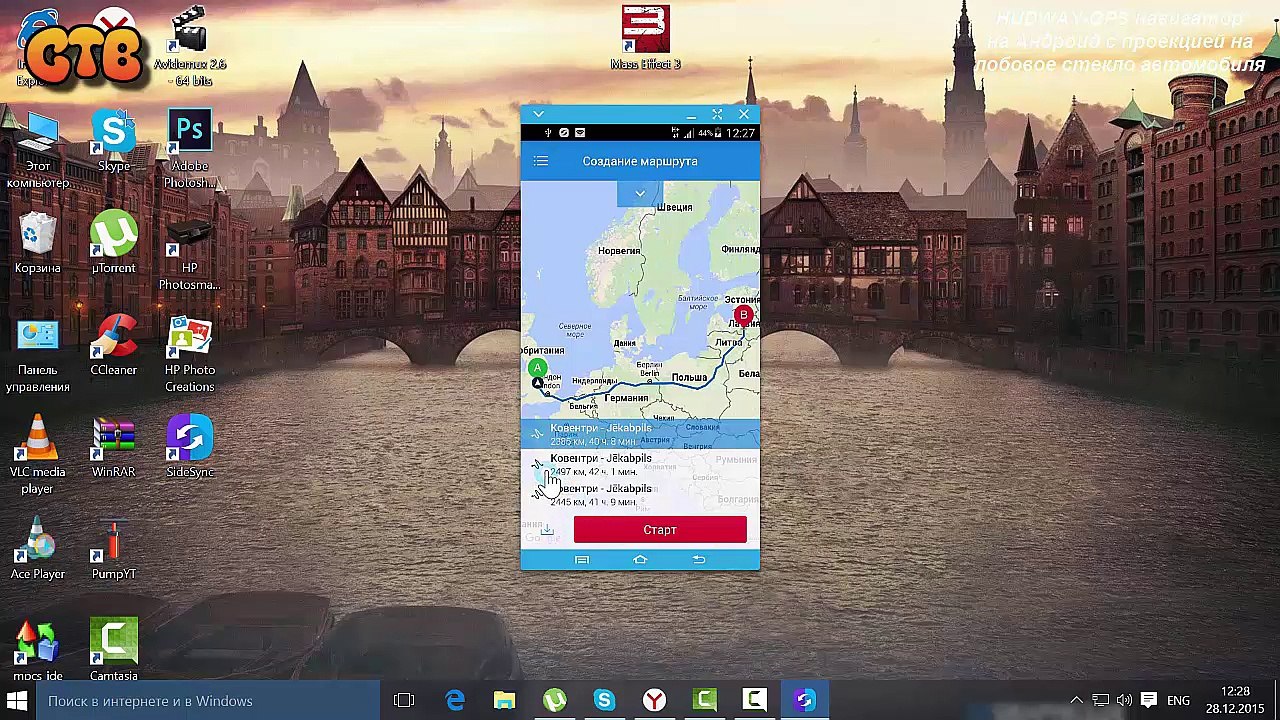
Task: Launch Microsoft Edge from the taskbar
Action: click(x=455, y=701)
